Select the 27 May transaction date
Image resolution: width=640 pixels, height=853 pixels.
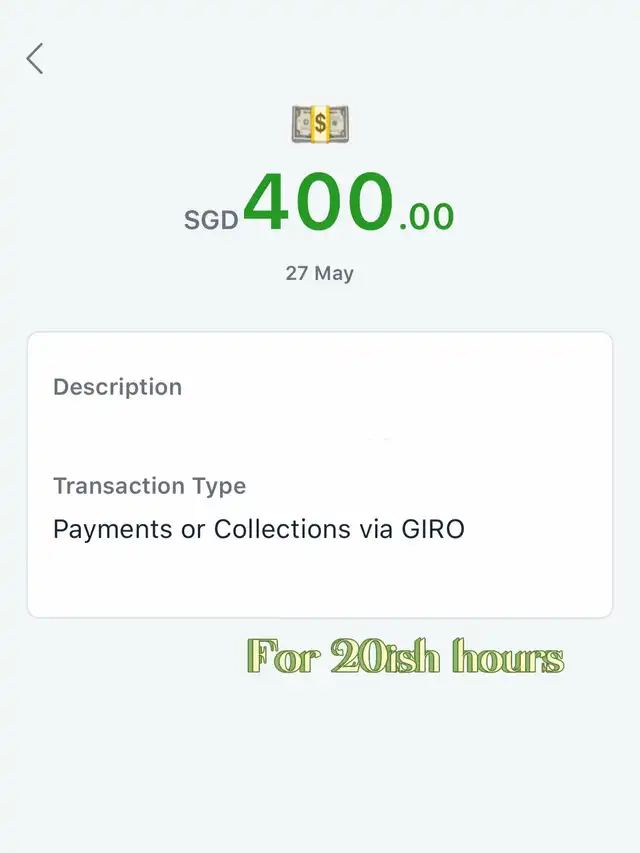[319, 273]
